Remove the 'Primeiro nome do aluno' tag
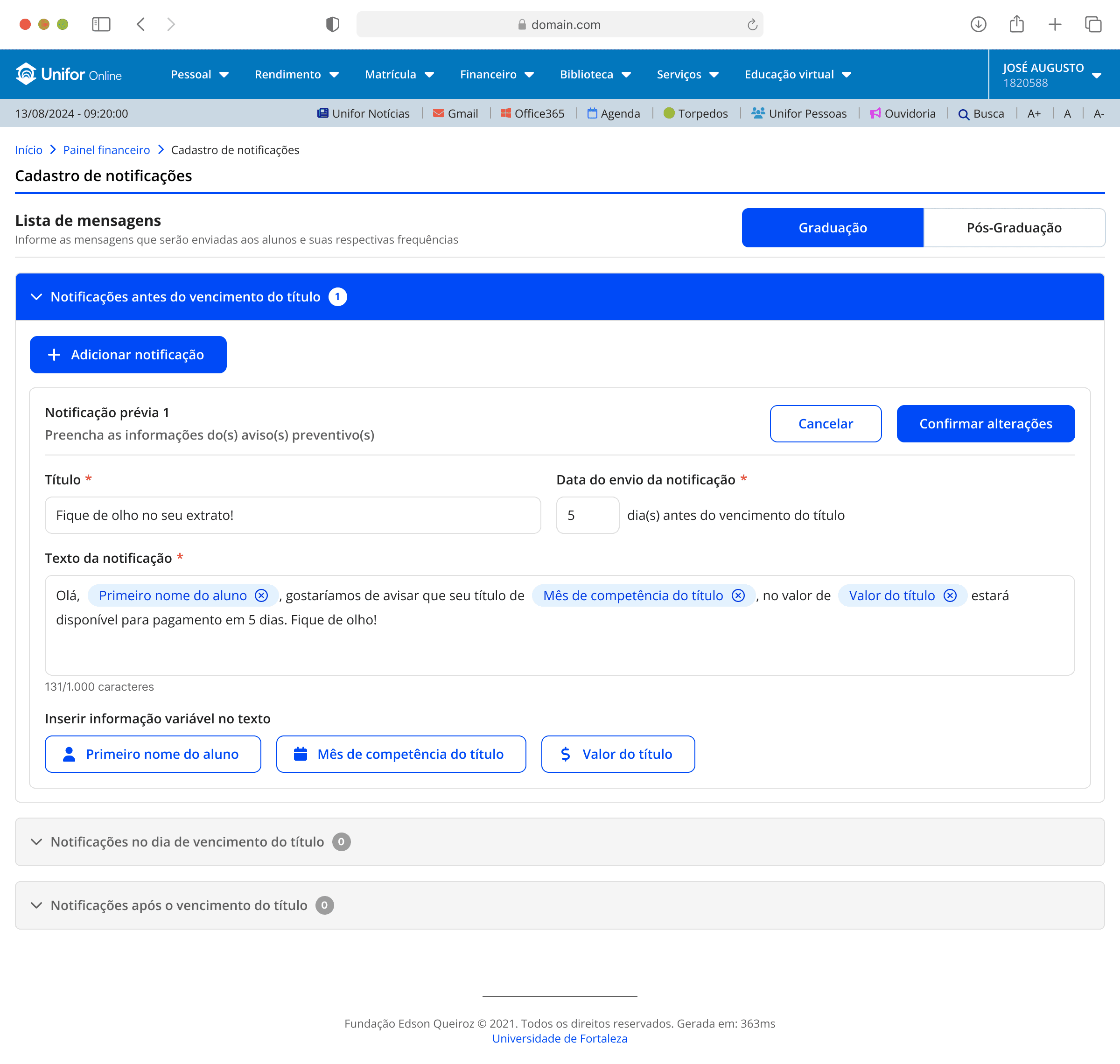Screen dimensions: 1120x1064 coord(261,595)
